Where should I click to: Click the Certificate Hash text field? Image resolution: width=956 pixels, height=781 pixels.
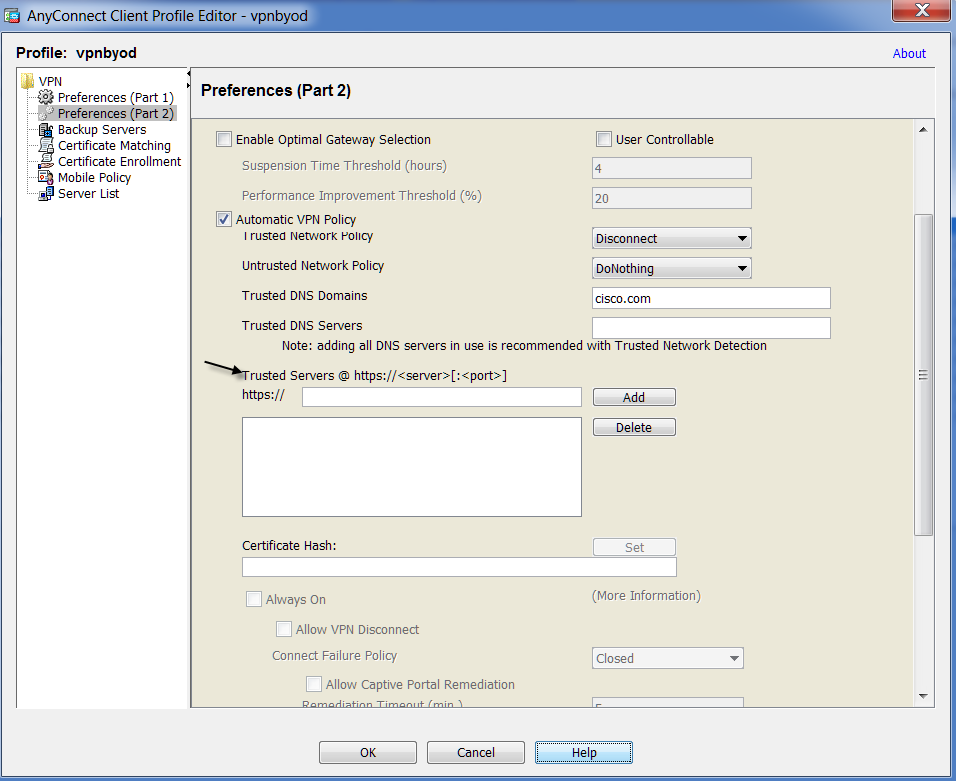click(459, 567)
